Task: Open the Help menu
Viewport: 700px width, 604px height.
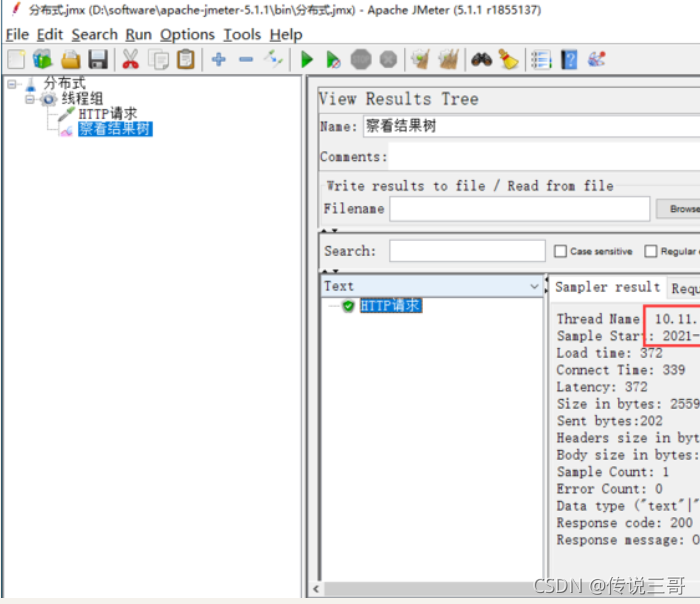Action: (286, 34)
